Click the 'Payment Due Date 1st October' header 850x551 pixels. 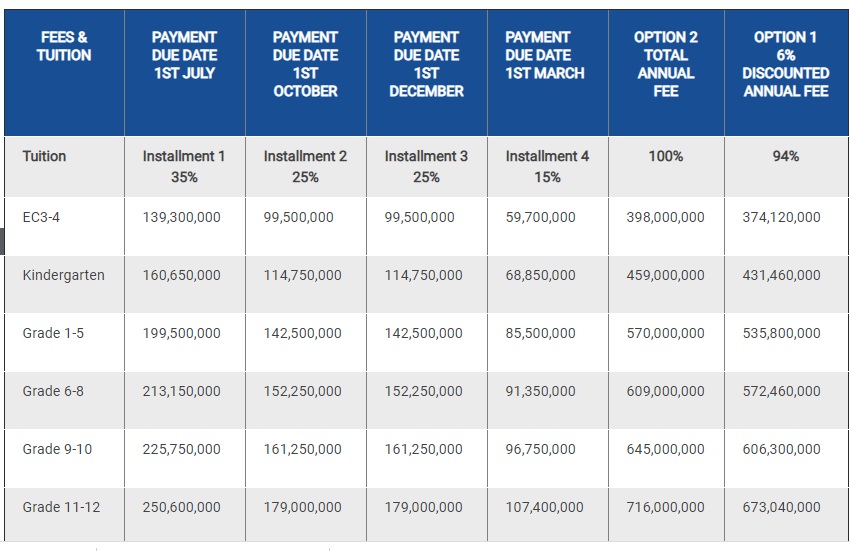coord(305,64)
